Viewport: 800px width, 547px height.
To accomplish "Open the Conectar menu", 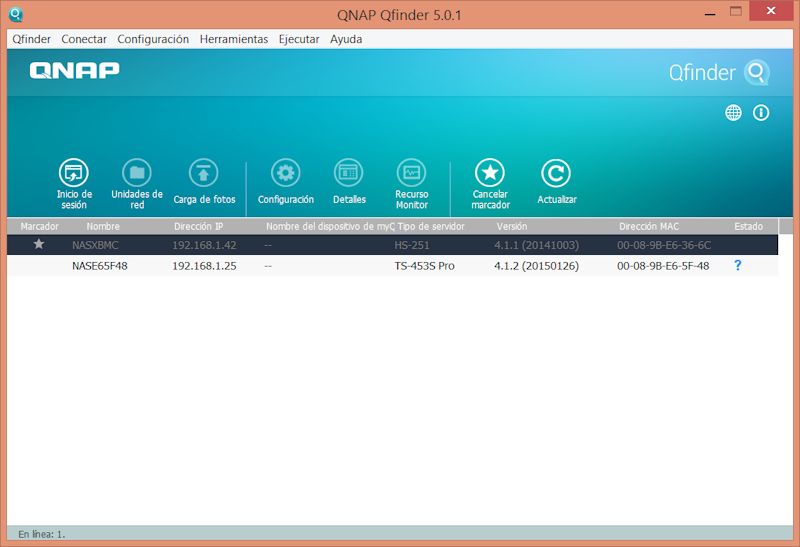I will tap(84, 39).
